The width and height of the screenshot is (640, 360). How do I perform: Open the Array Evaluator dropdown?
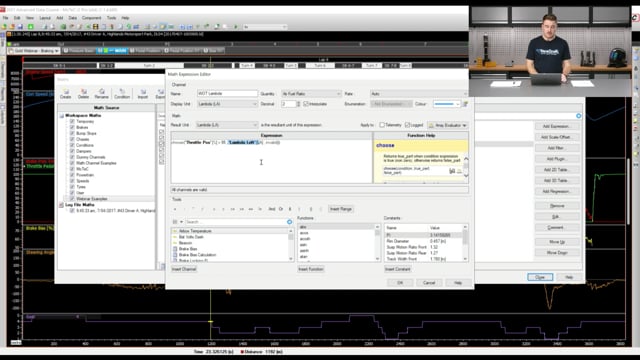click(x=448, y=125)
